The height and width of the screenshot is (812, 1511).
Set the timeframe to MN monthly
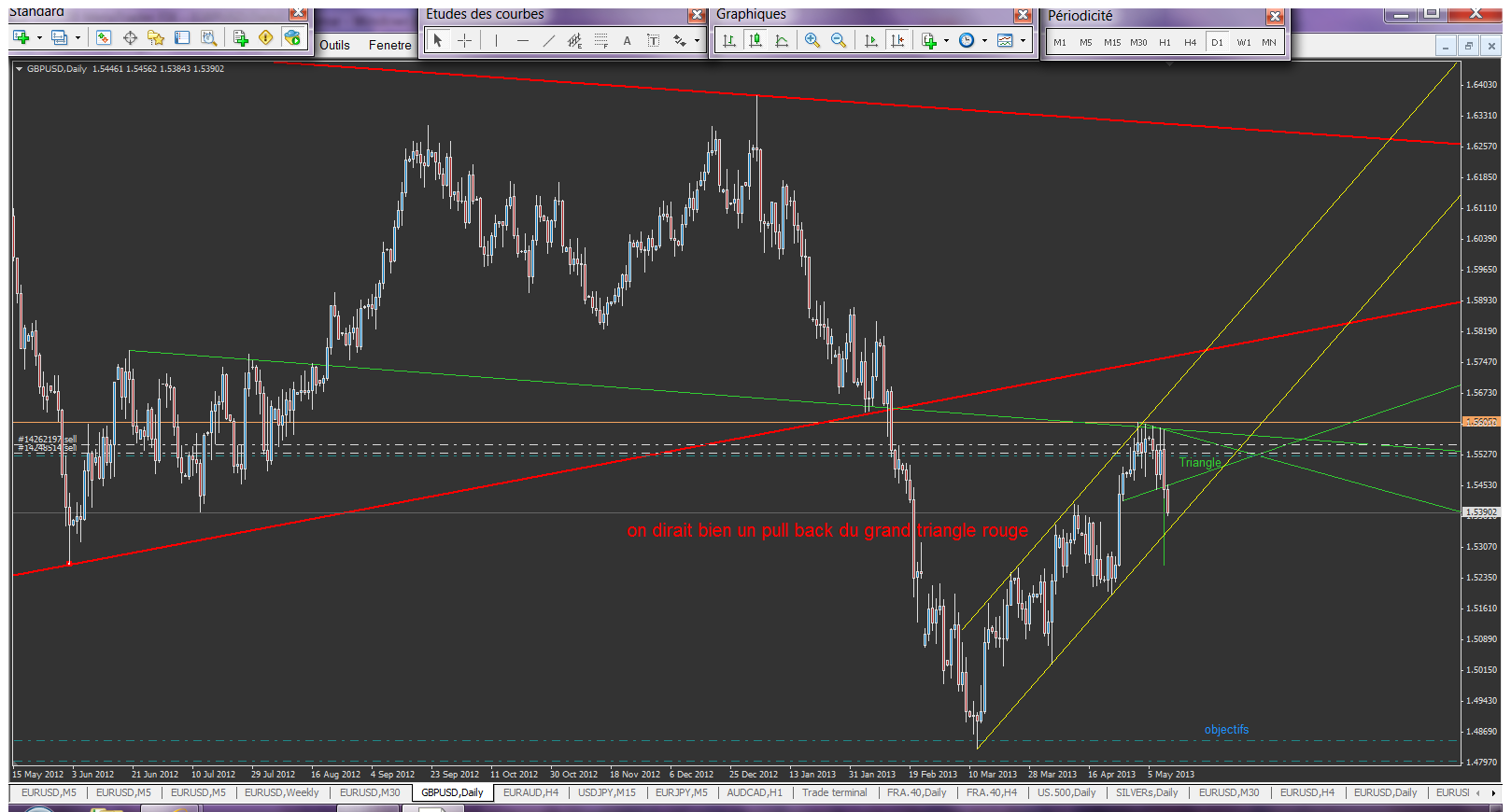tap(1269, 42)
